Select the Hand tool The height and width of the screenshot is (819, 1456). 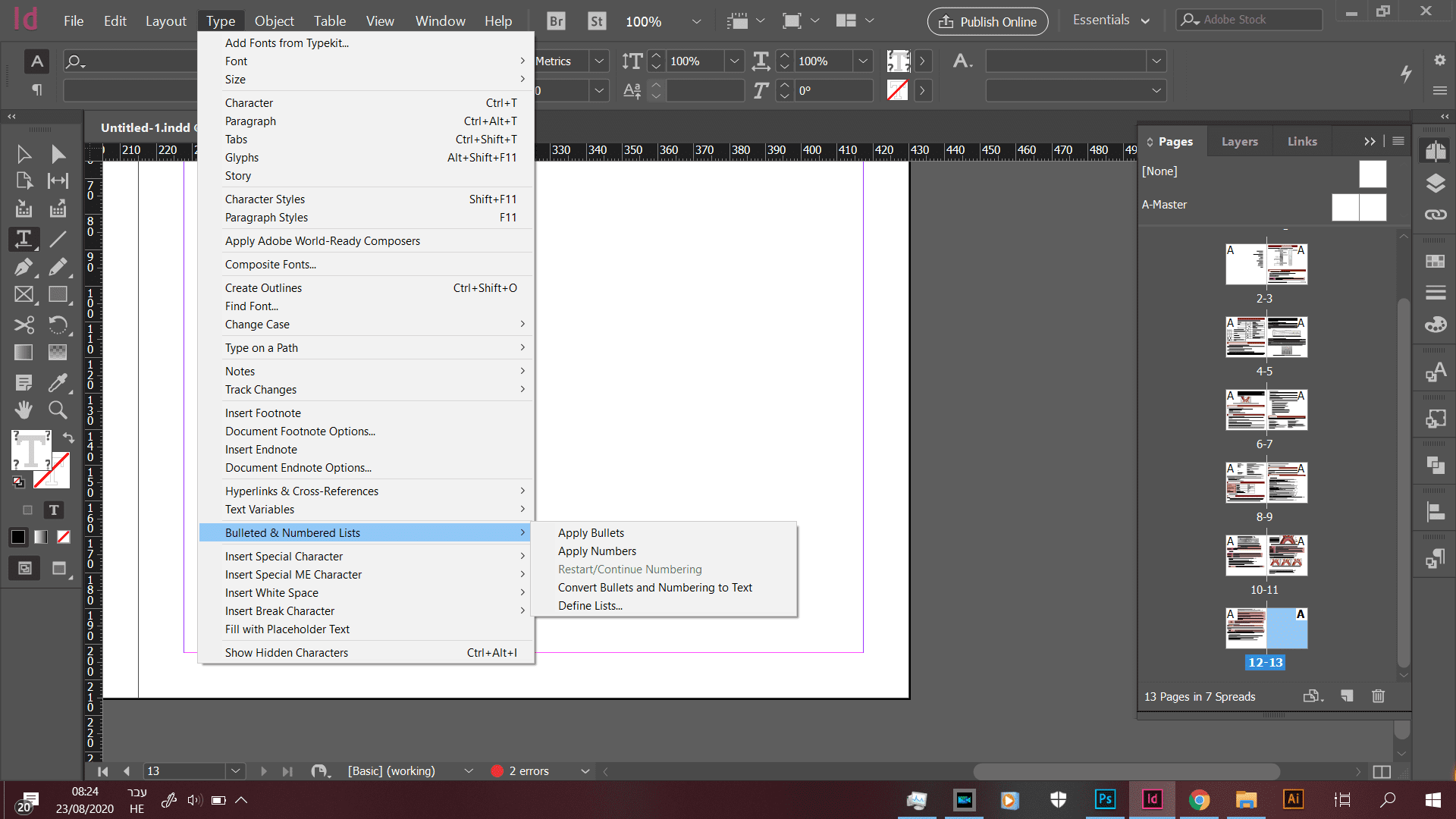pos(24,410)
